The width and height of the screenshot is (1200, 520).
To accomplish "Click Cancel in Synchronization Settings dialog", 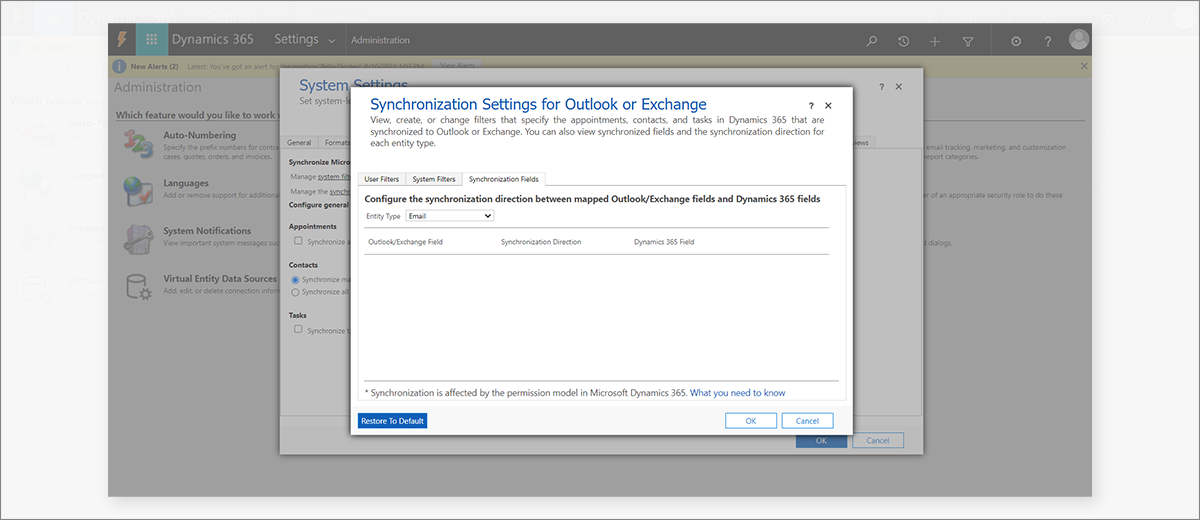I will (807, 421).
